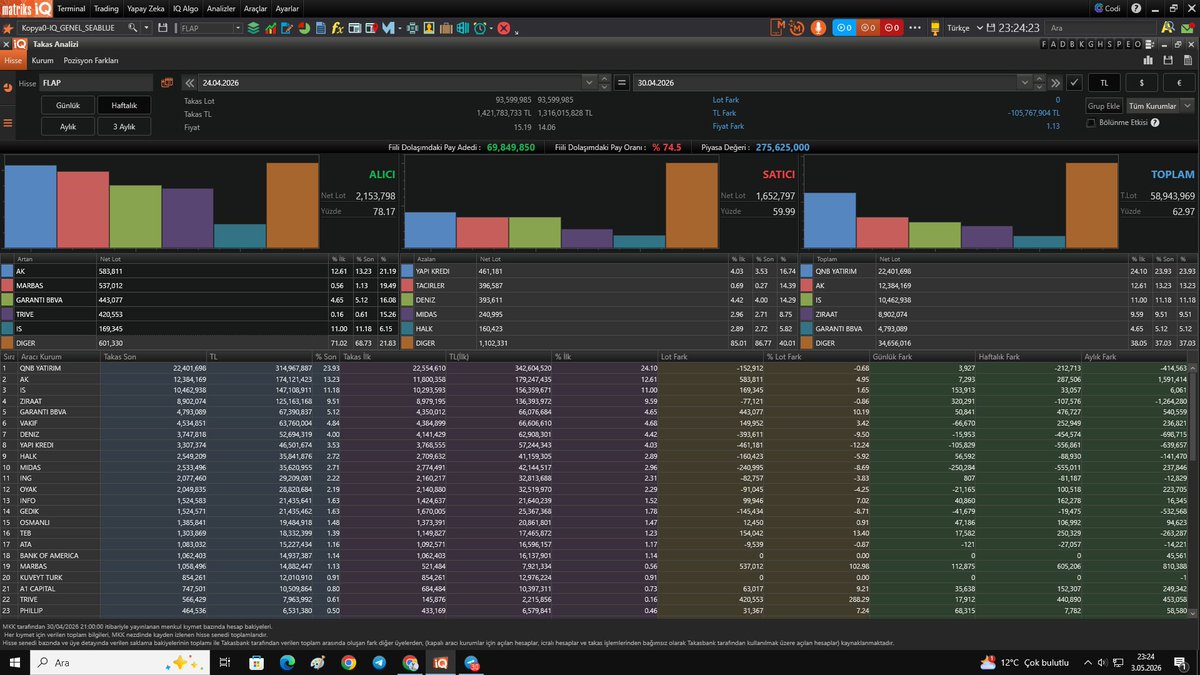
Task: Click the orange symbol picker icon beside FLAP
Action: [167, 82]
